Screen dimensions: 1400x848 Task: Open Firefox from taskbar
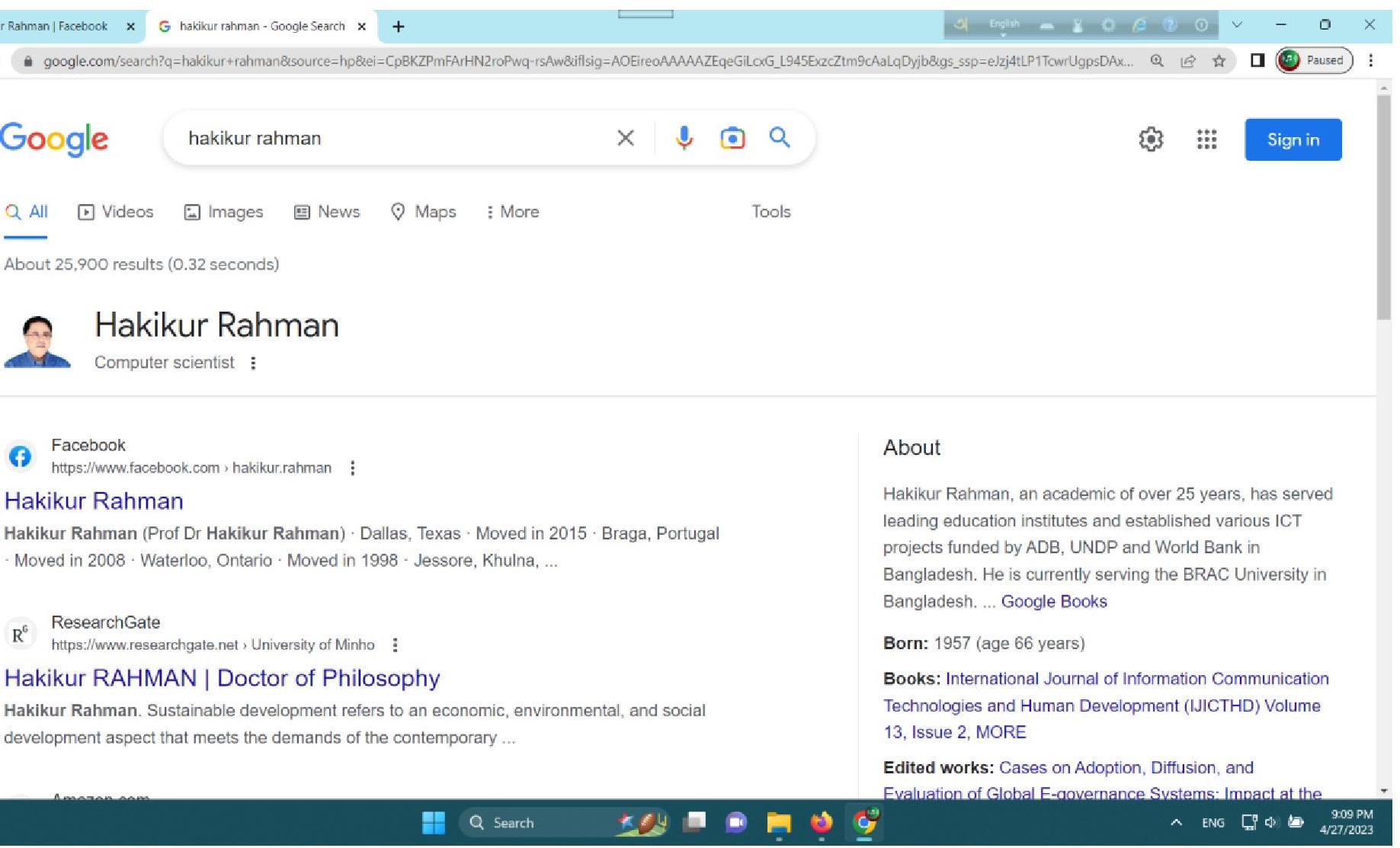point(821,823)
